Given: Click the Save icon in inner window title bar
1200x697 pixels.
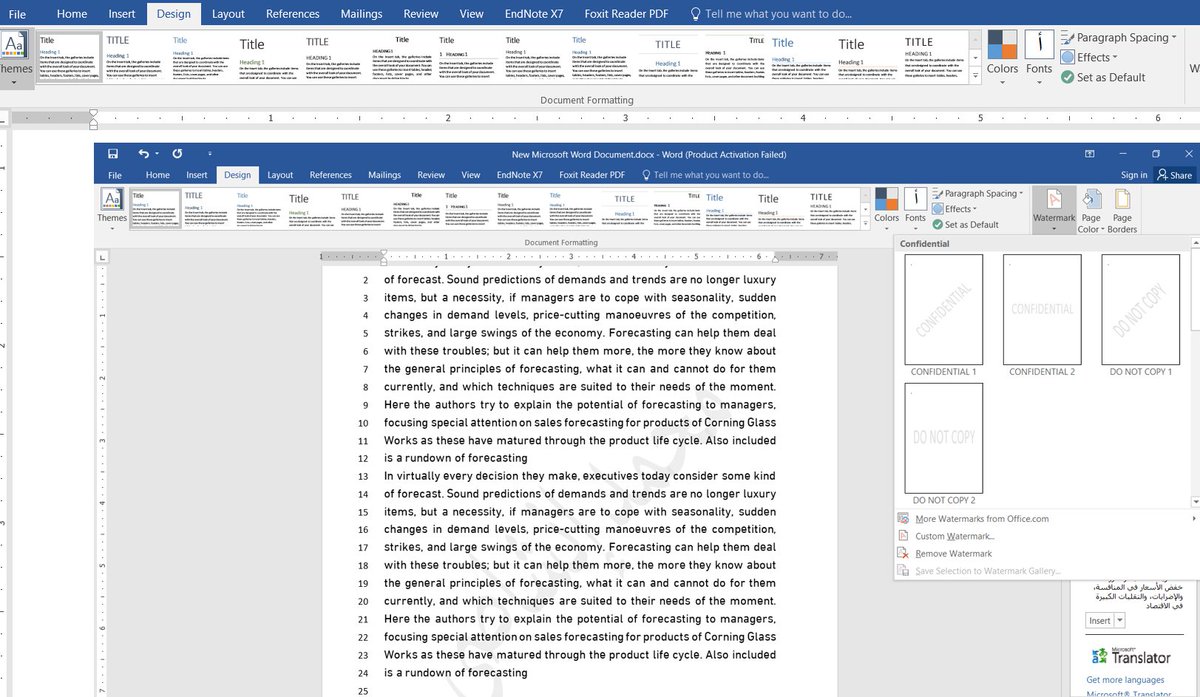Looking at the screenshot, I should [113, 154].
